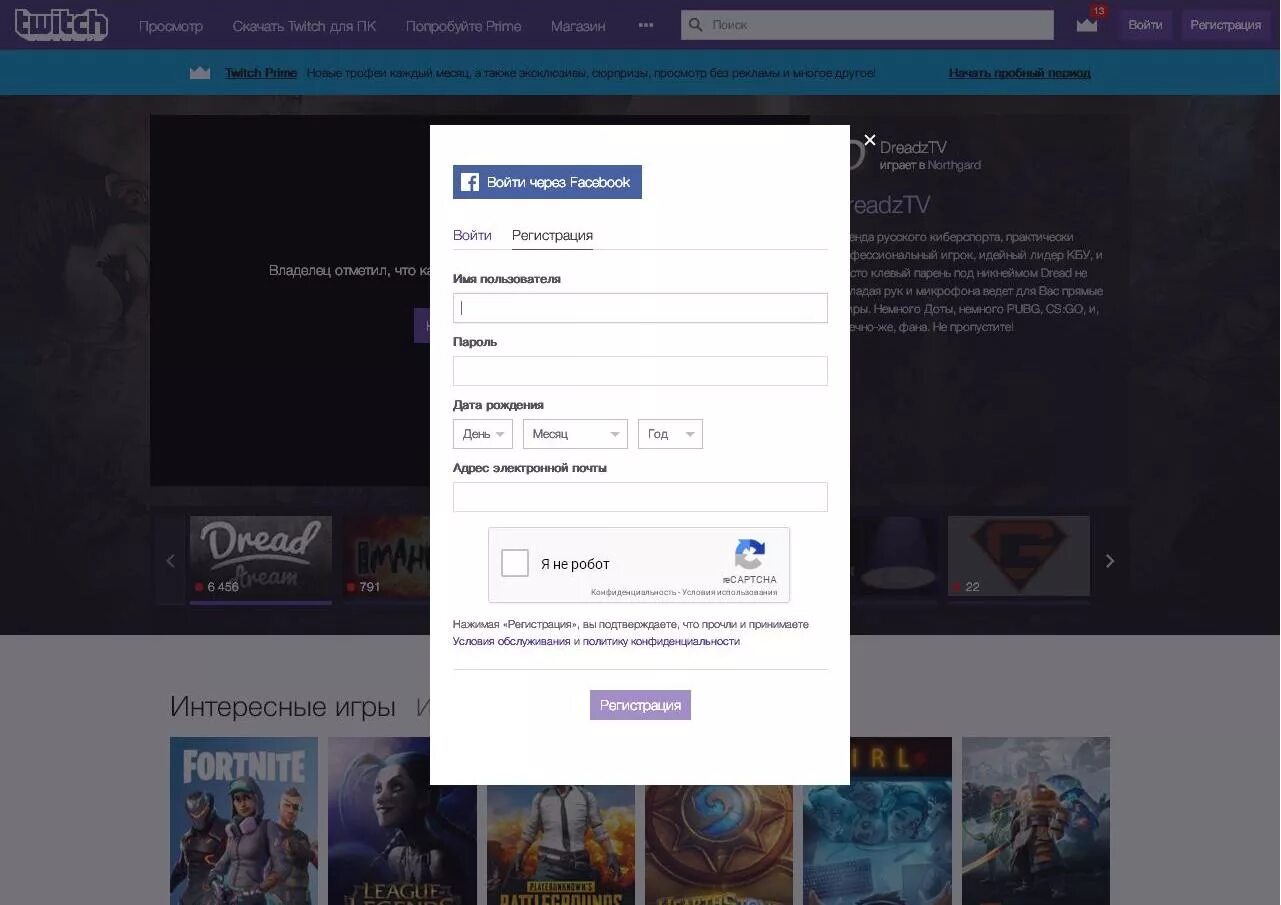Close the registration dialog

click(x=870, y=140)
